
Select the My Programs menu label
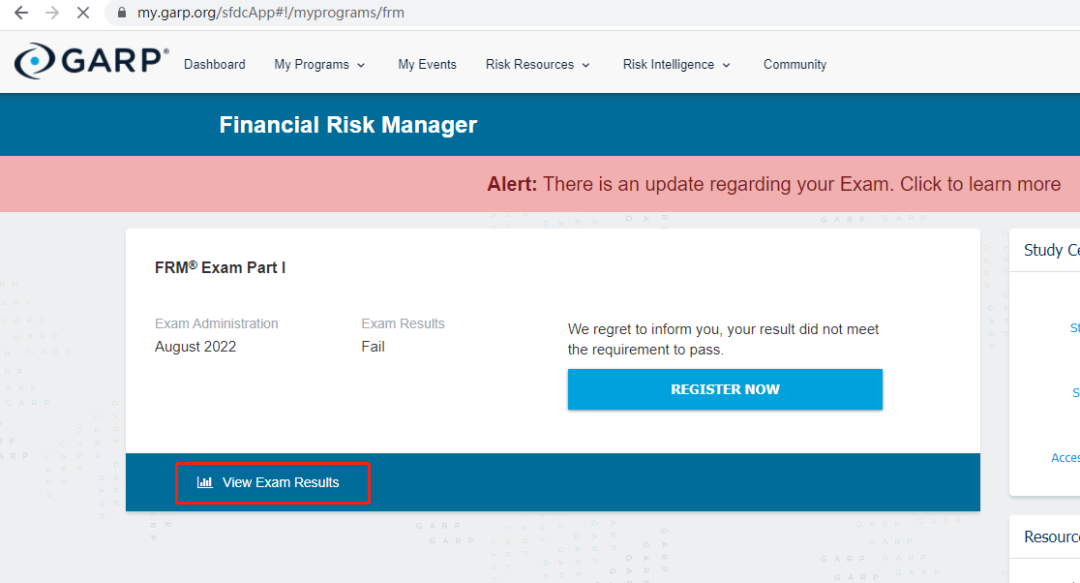pyautogui.click(x=311, y=64)
